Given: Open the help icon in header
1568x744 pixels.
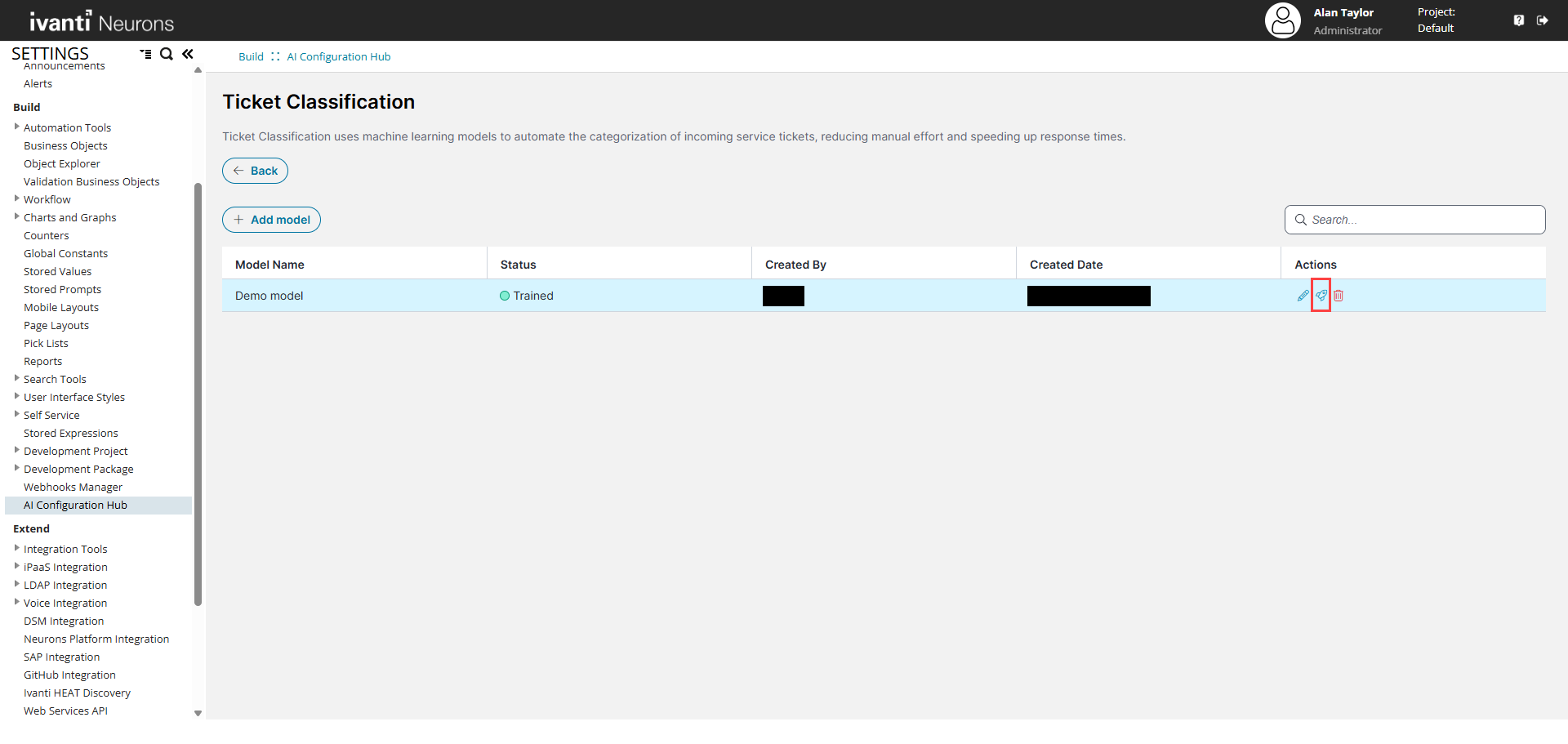Looking at the screenshot, I should click(1518, 20).
